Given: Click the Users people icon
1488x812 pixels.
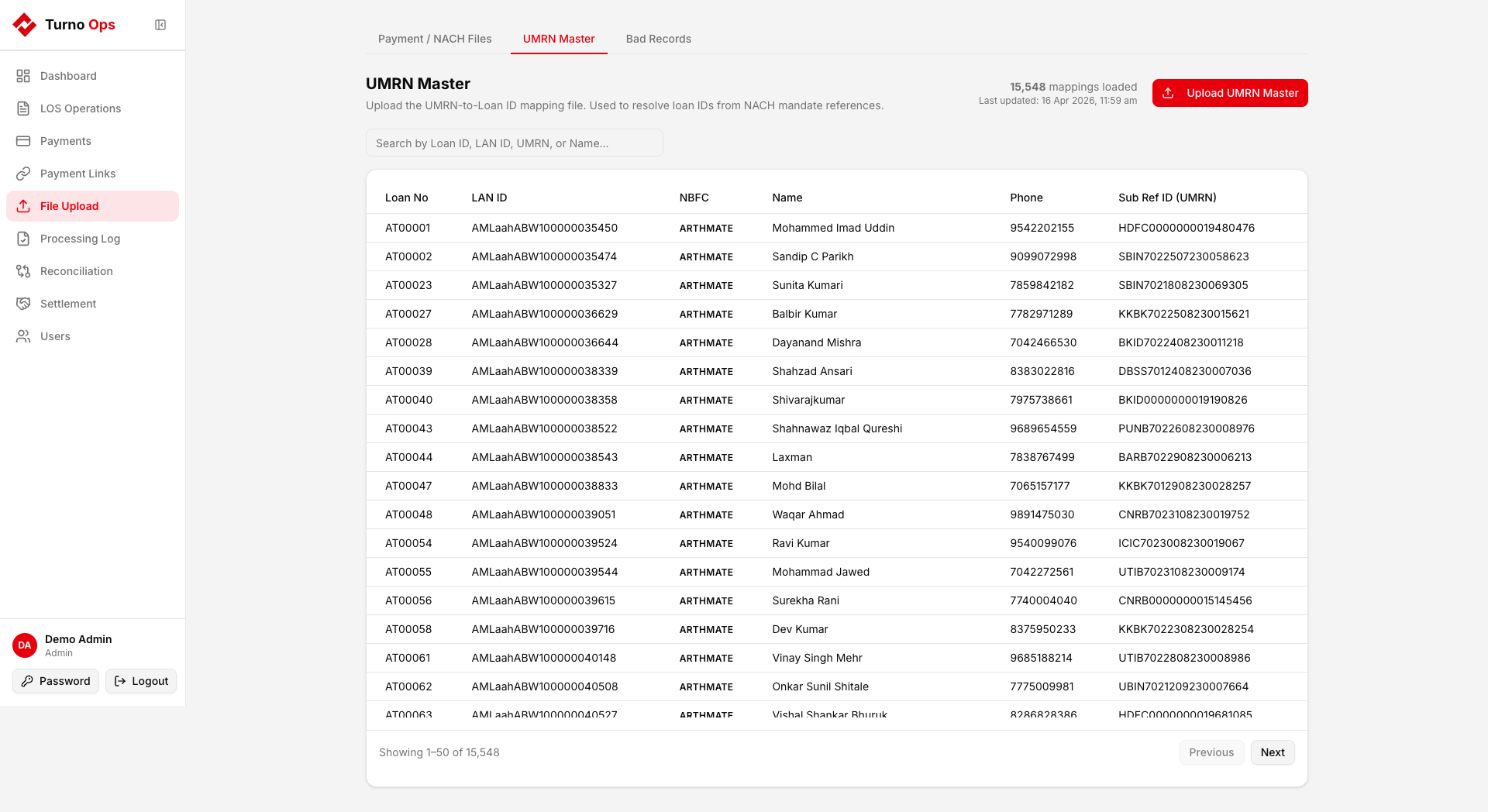Looking at the screenshot, I should click(23, 336).
